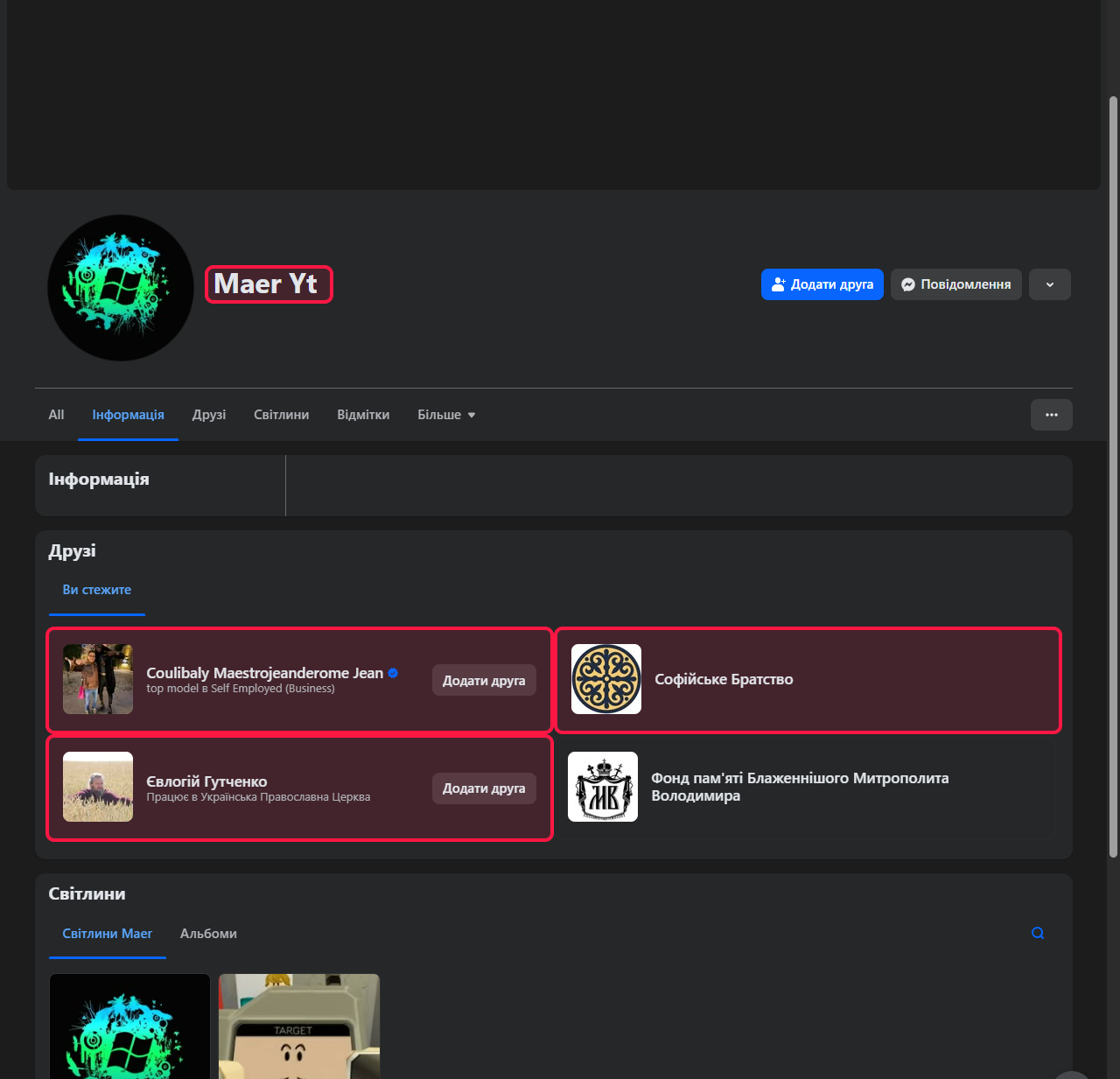Click the search icon in Світлини section
The height and width of the screenshot is (1079, 1120).
pyautogui.click(x=1038, y=933)
